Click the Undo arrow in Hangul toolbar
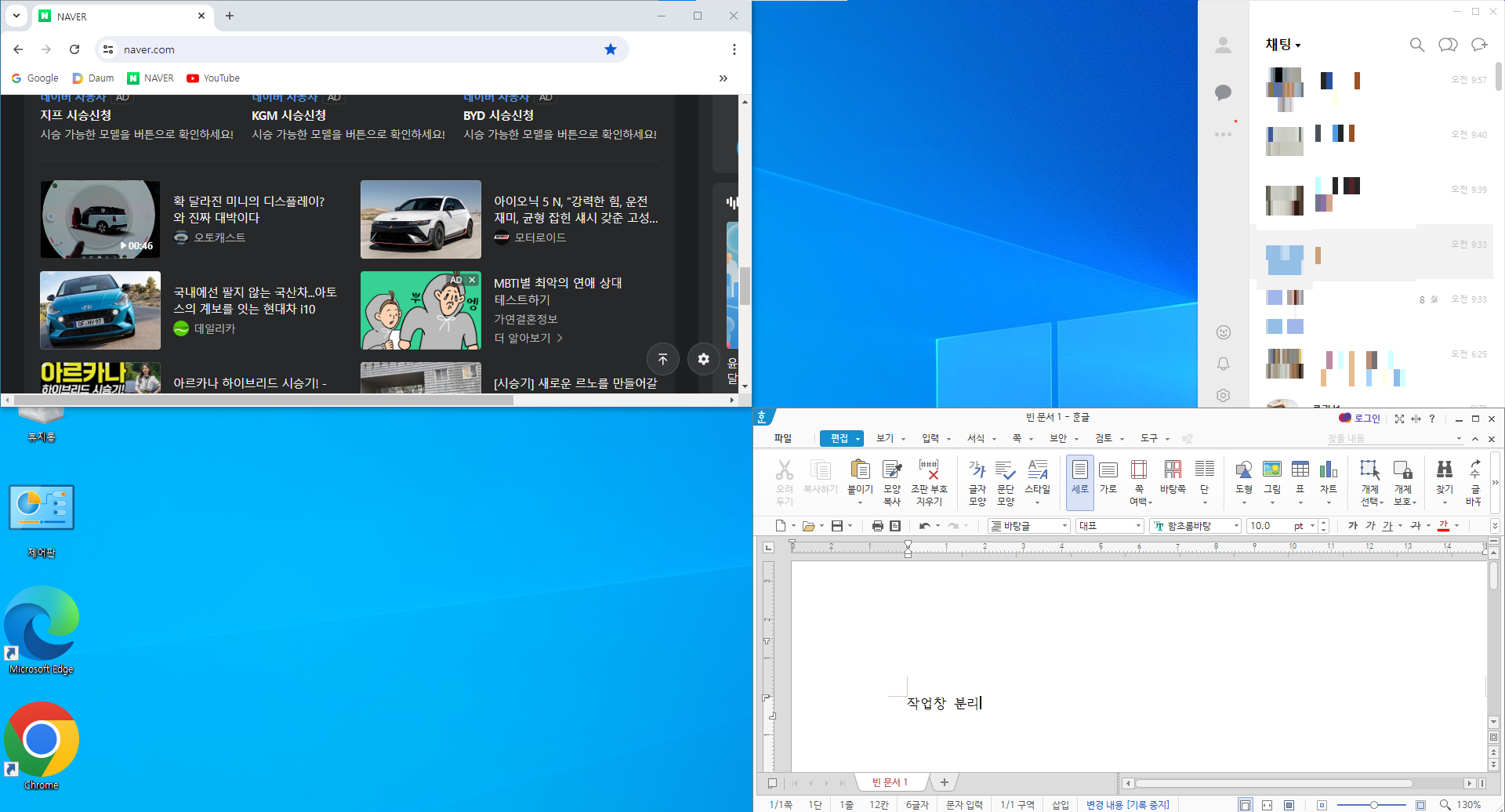1505x812 pixels. [925, 526]
